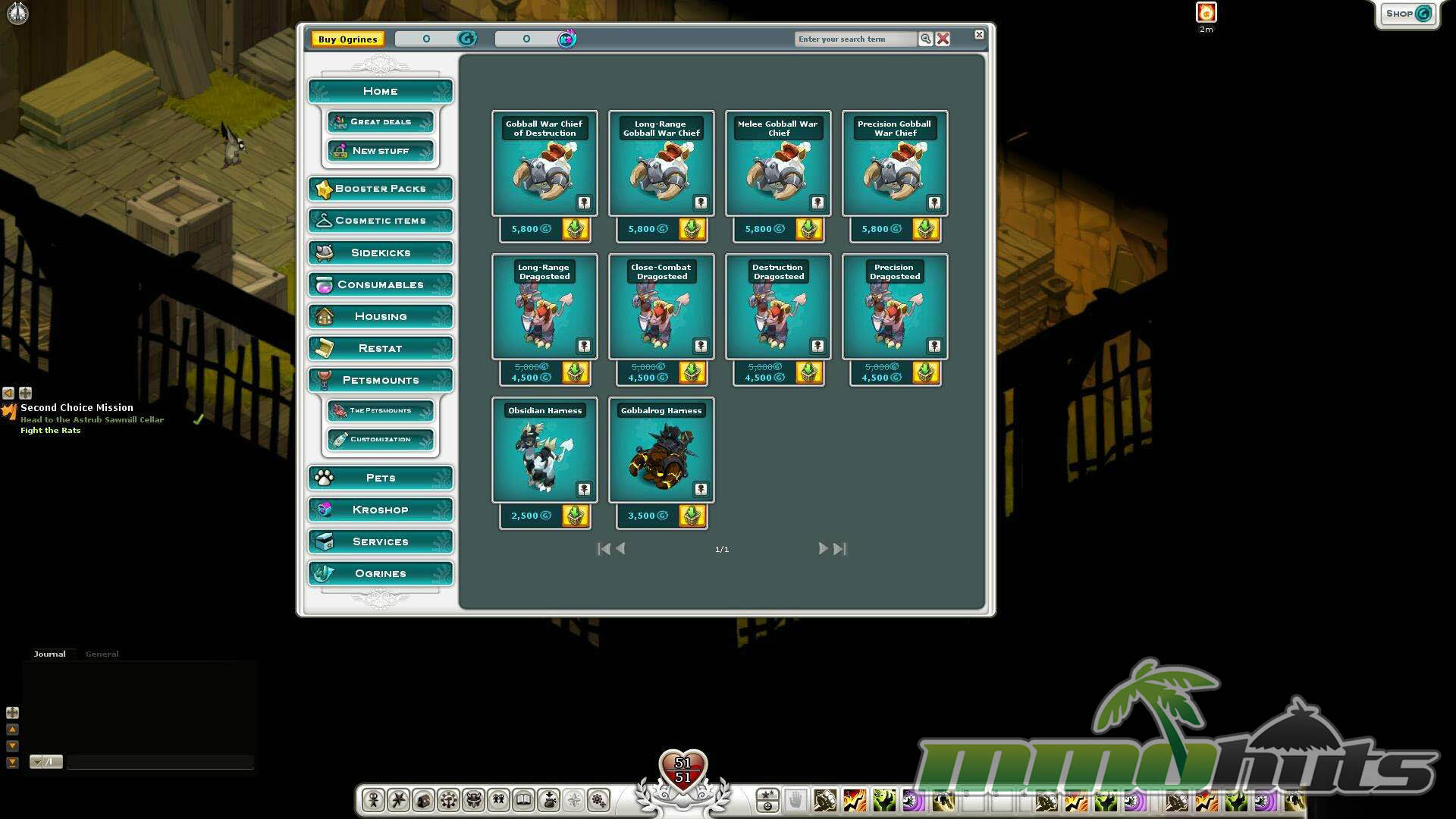Viewport: 1456px width, 819px height.
Task: Open the inventory bag icon in bottom bar
Action: coord(423,800)
